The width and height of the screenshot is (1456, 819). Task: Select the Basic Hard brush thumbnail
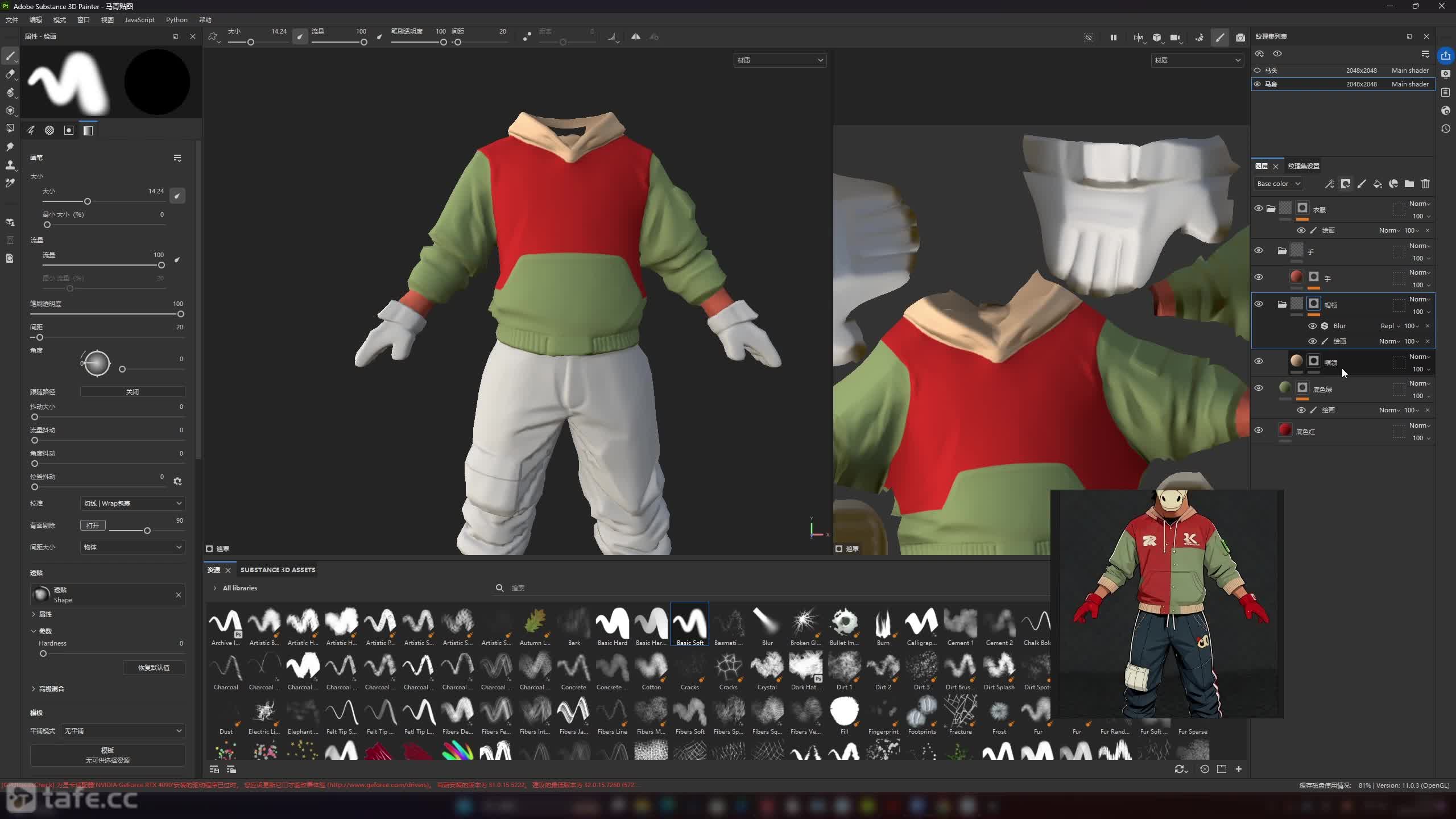[x=612, y=624]
